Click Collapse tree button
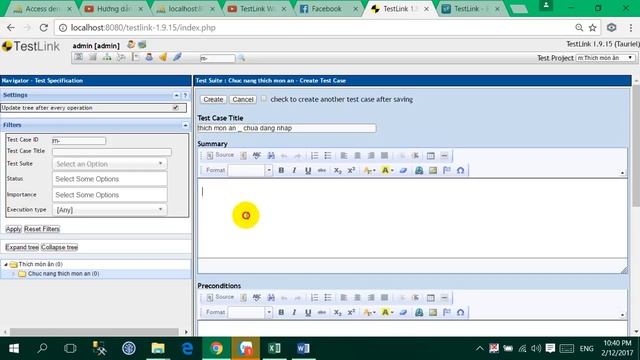640x360 pixels. click(x=59, y=247)
